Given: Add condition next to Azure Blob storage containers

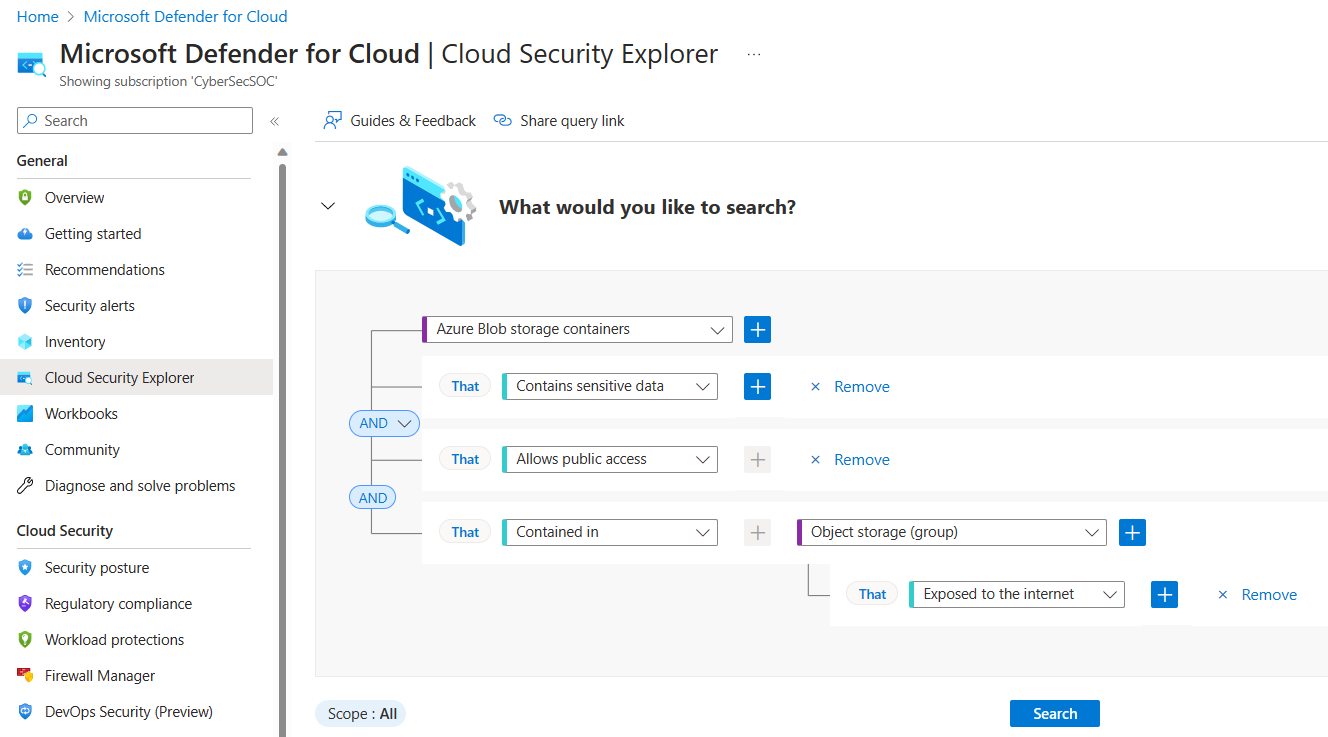Looking at the screenshot, I should pos(757,329).
